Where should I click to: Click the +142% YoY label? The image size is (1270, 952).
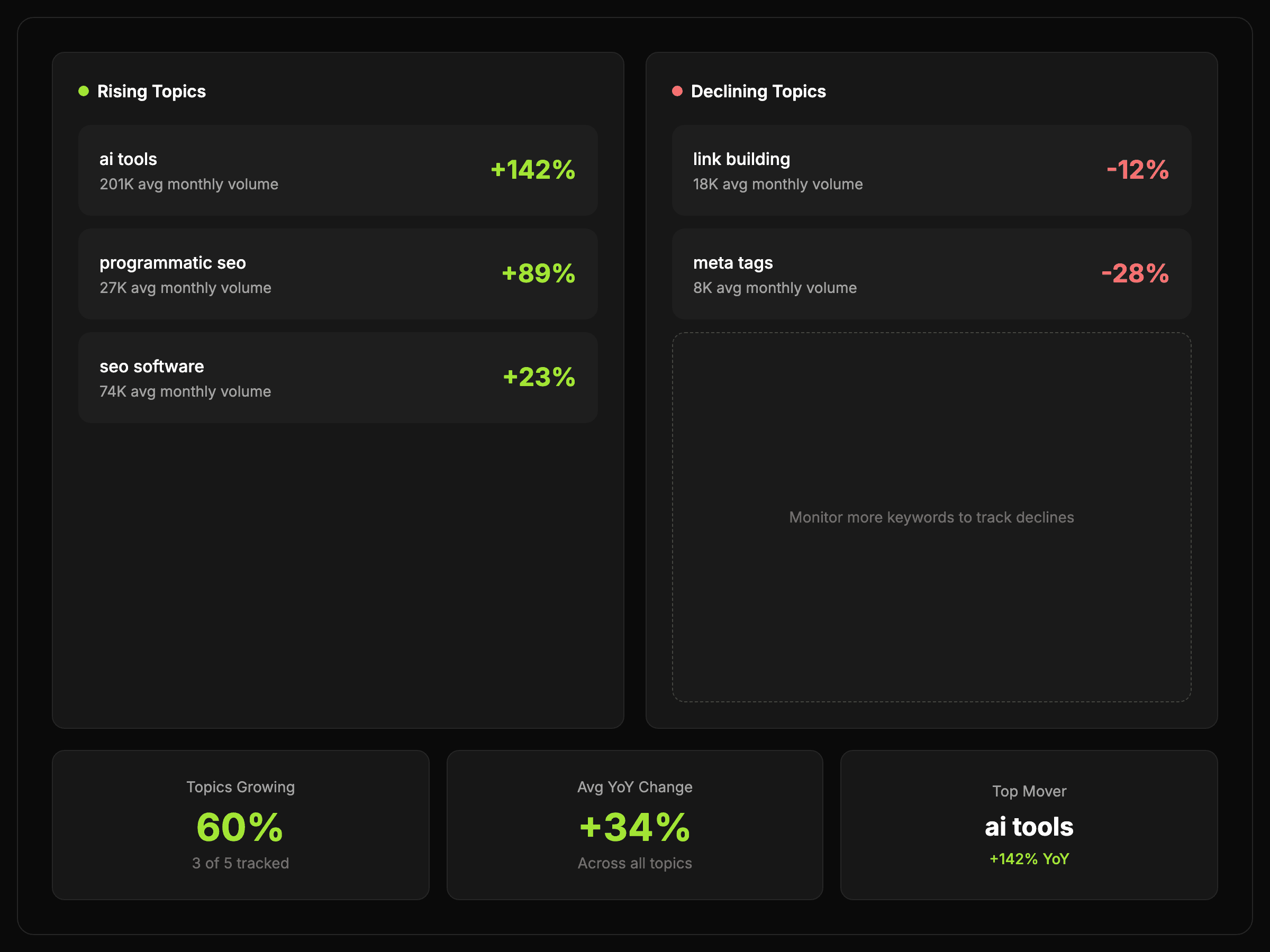pos(1029,859)
